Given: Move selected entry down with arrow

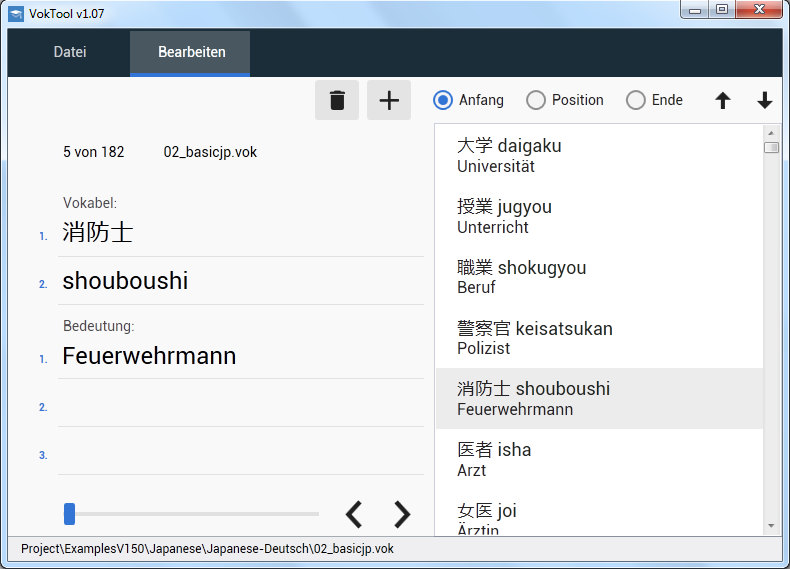Looking at the screenshot, I should 764,100.
